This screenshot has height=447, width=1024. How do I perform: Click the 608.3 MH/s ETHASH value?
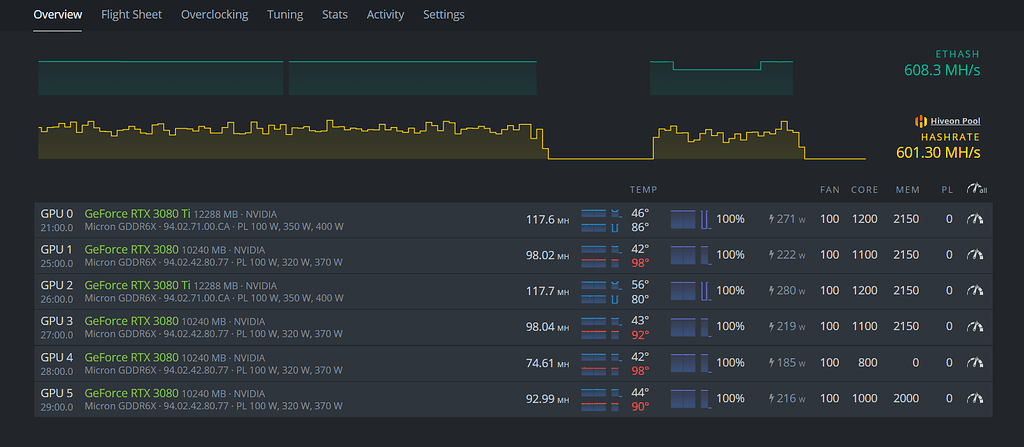click(x=942, y=70)
